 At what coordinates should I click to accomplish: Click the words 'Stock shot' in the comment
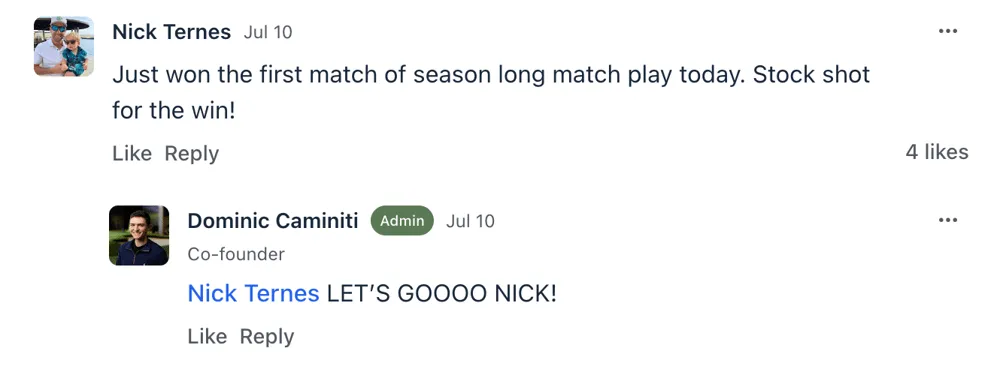811,75
